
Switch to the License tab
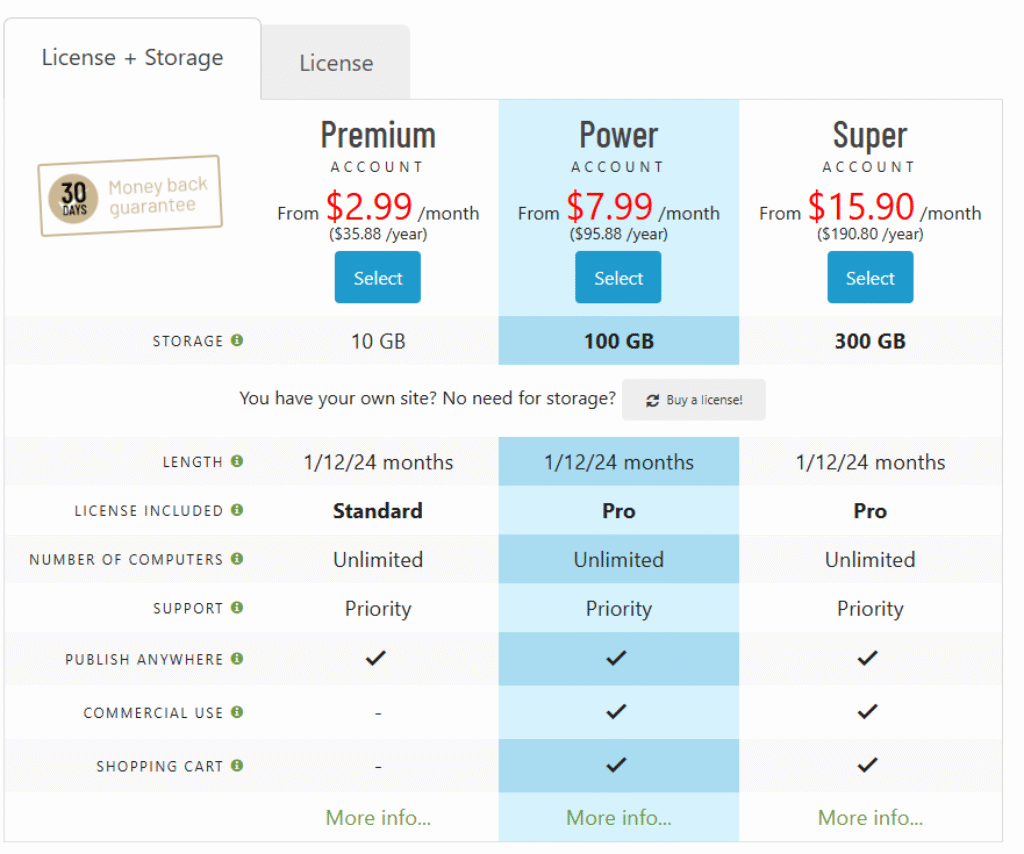click(336, 63)
